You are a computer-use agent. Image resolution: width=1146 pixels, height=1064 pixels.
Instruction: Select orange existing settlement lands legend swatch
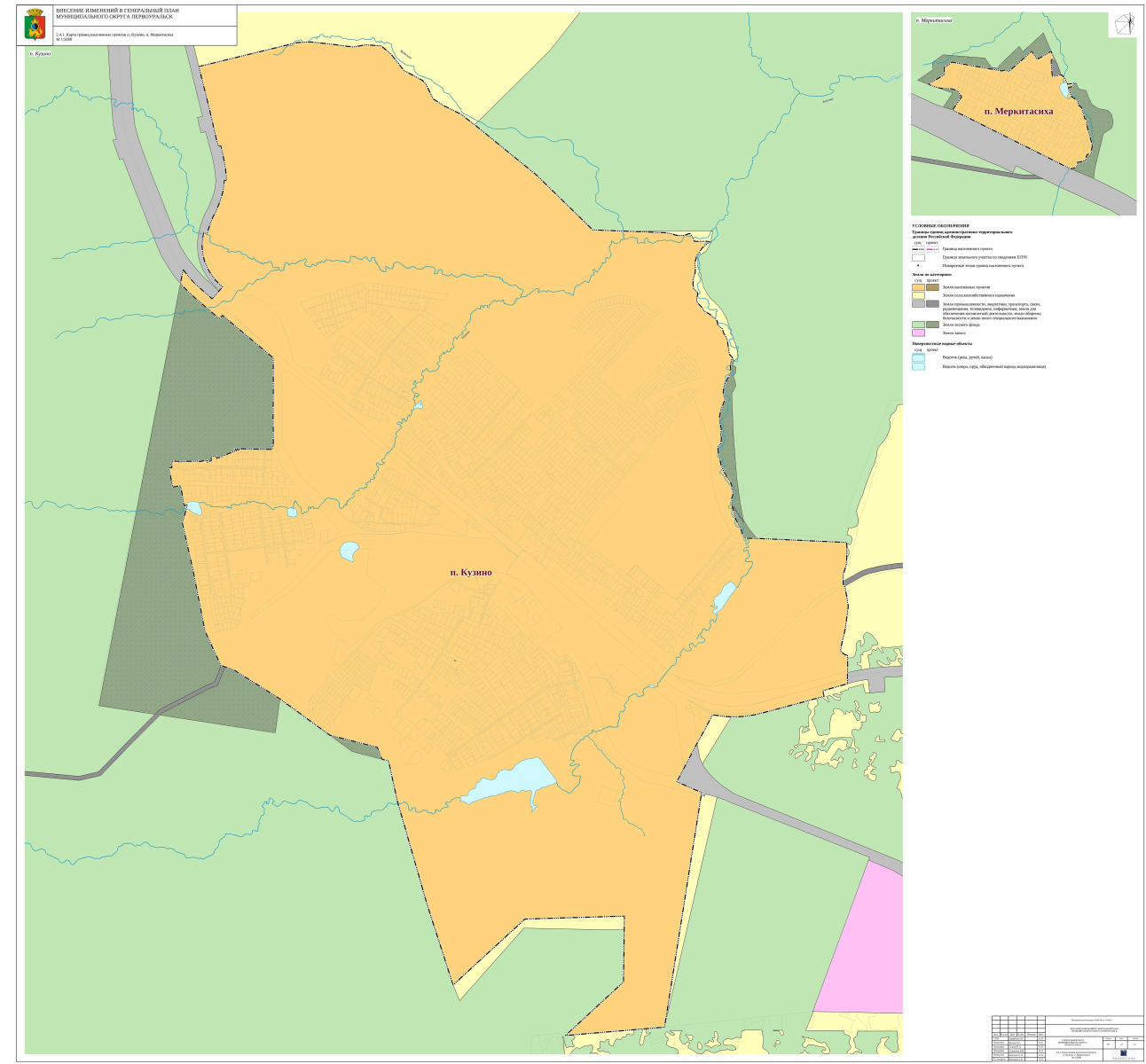point(918,287)
